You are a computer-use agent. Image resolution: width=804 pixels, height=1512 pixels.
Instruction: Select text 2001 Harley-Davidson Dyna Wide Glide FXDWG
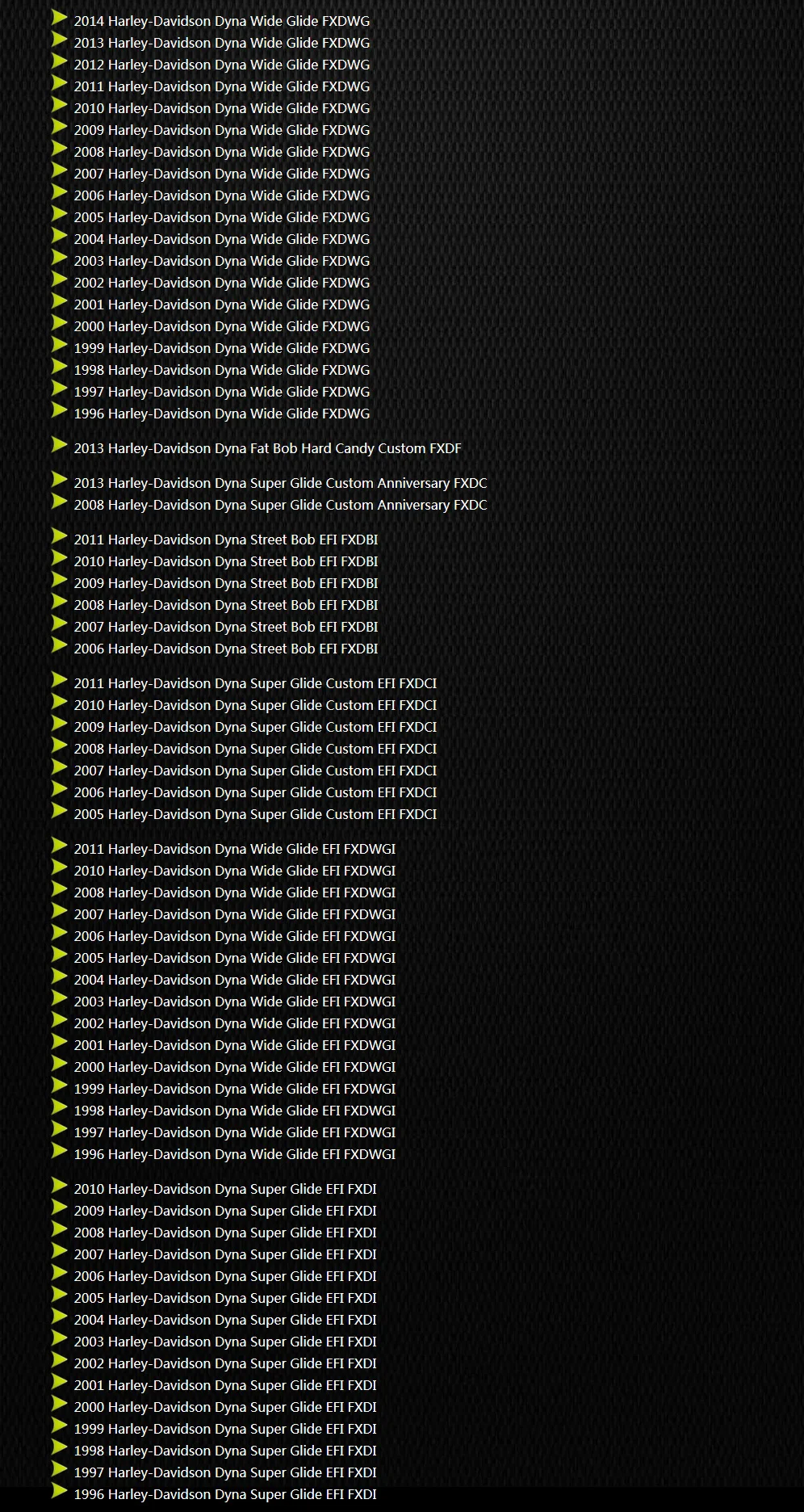coord(222,304)
